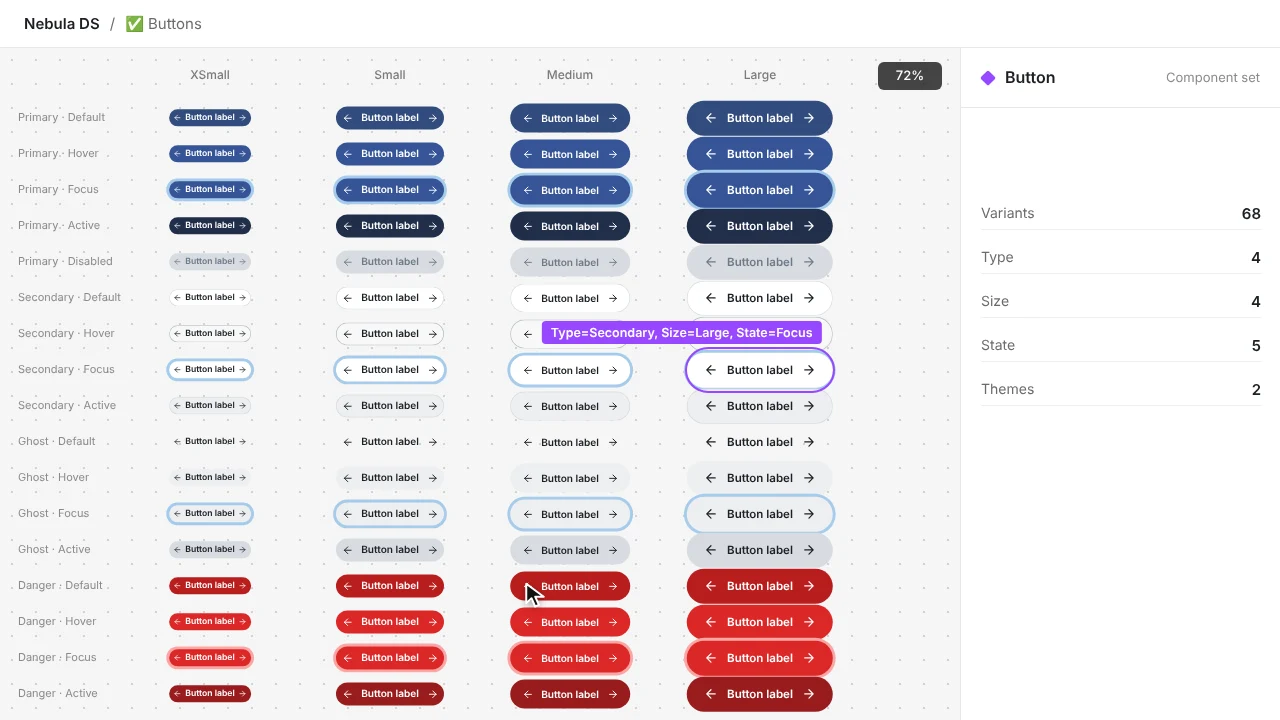Image resolution: width=1280 pixels, height=720 pixels.
Task: Select the Medium Ghost Focus button variant
Action: click(570, 514)
